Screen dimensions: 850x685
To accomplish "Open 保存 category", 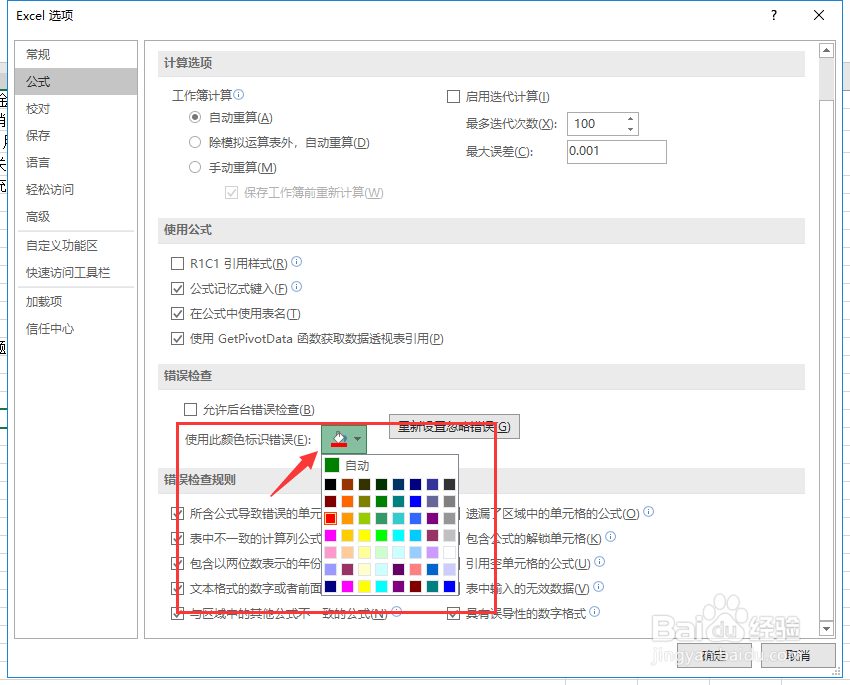I will [76, 135].
